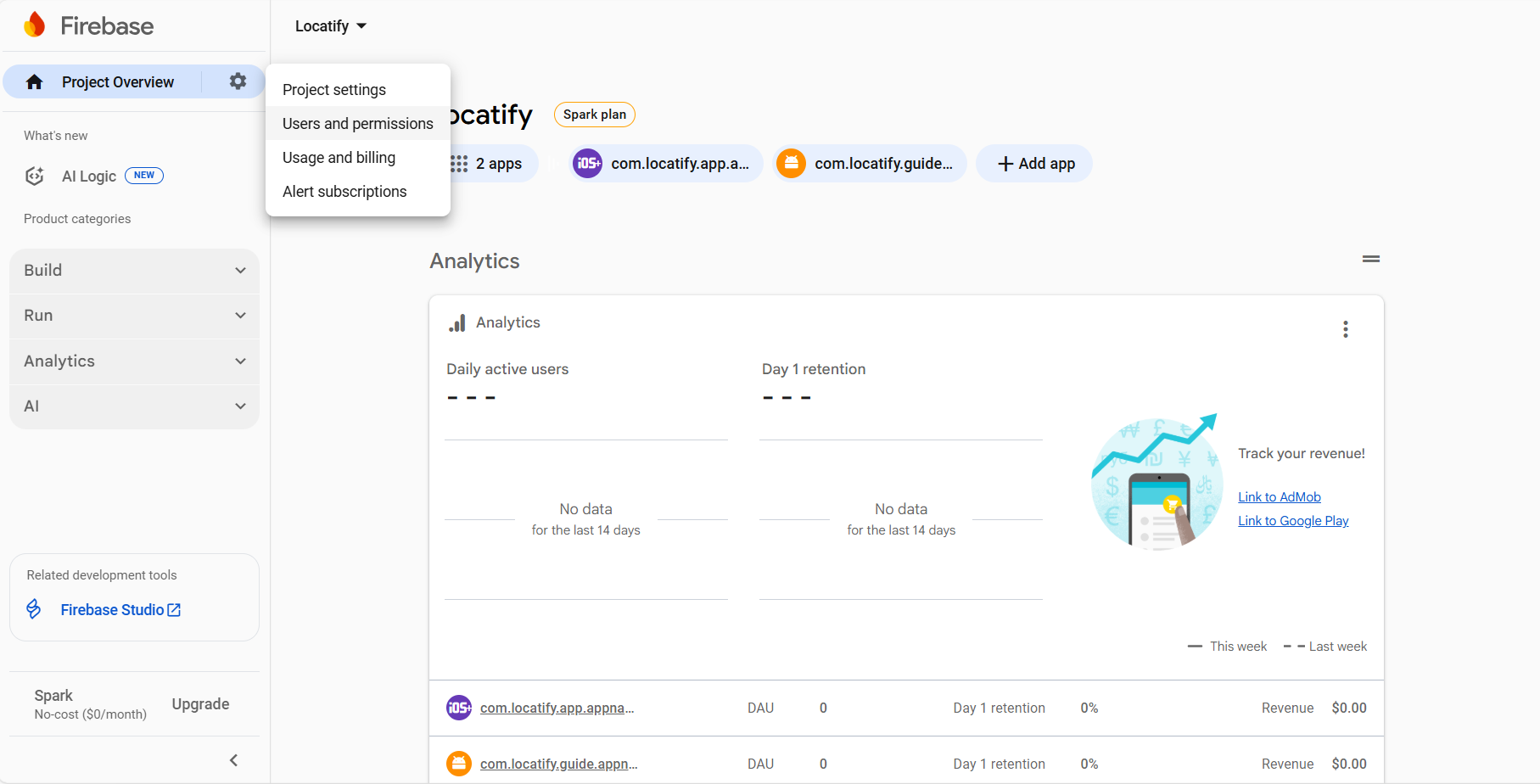This screenshot has width=1540, height=784.
Task: Click the 2 apps grid icon
Action: click(x=459, y=164)
